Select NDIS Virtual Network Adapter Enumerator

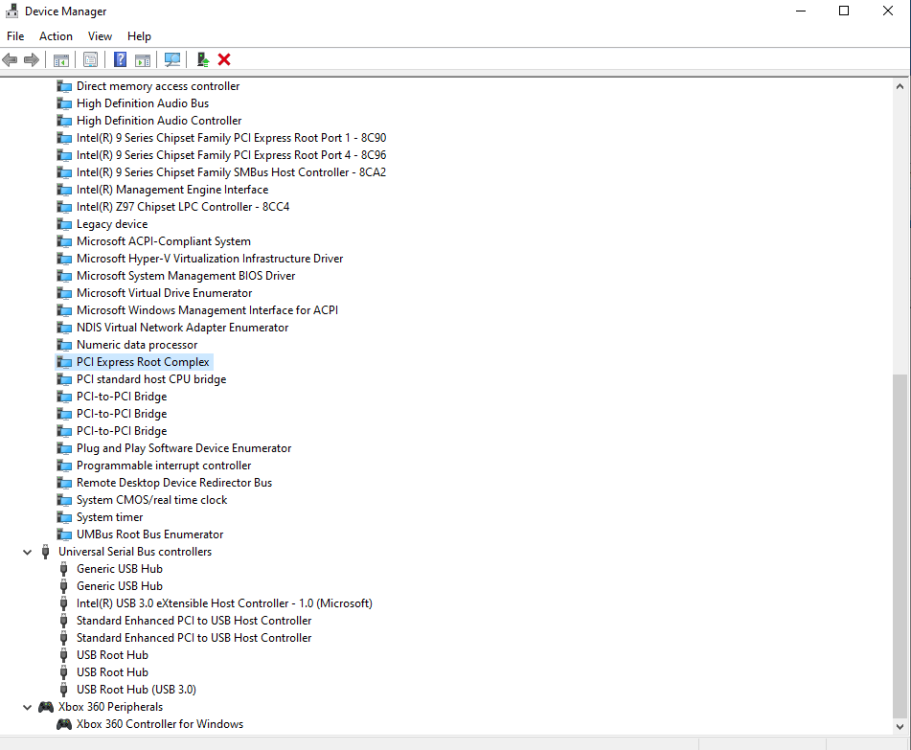point(182,328)
